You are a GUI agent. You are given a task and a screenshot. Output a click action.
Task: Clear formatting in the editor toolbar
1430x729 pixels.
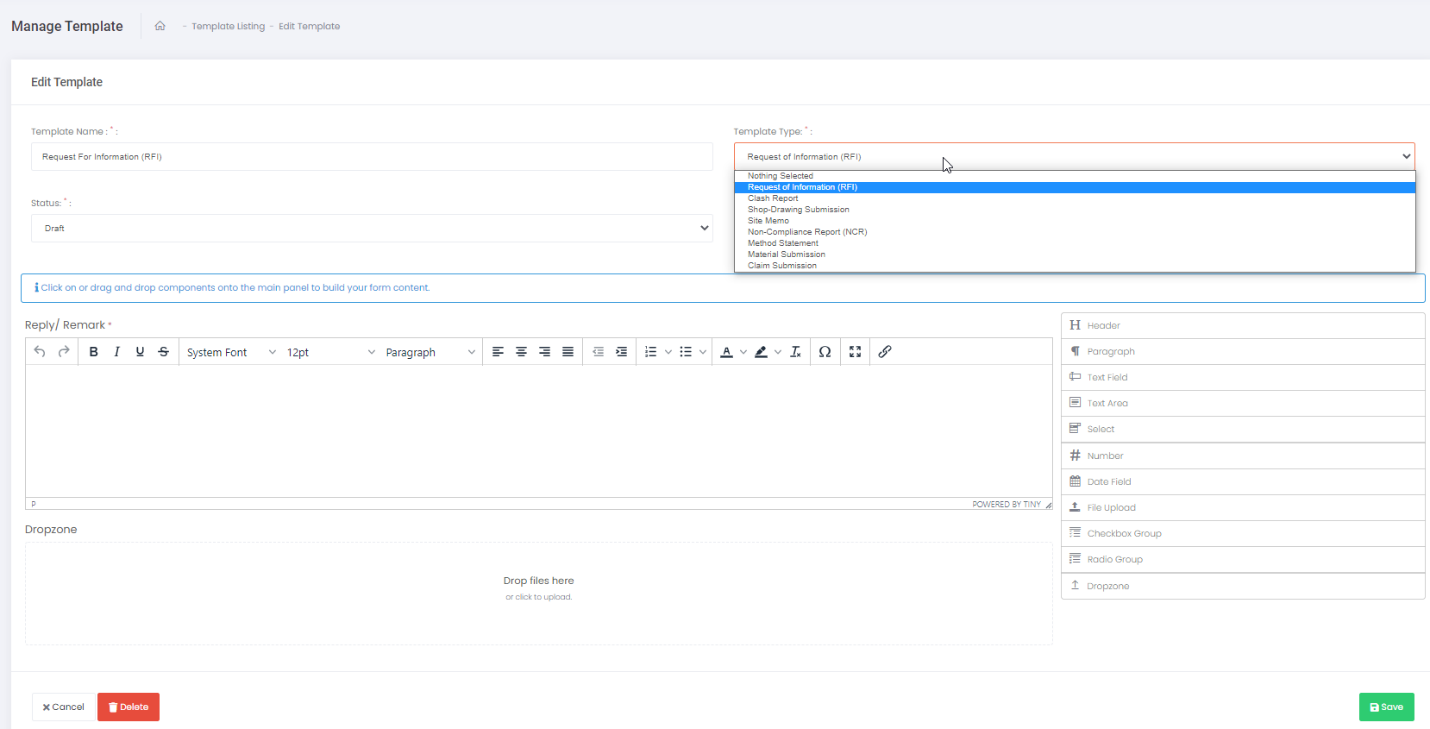point(796,352)
